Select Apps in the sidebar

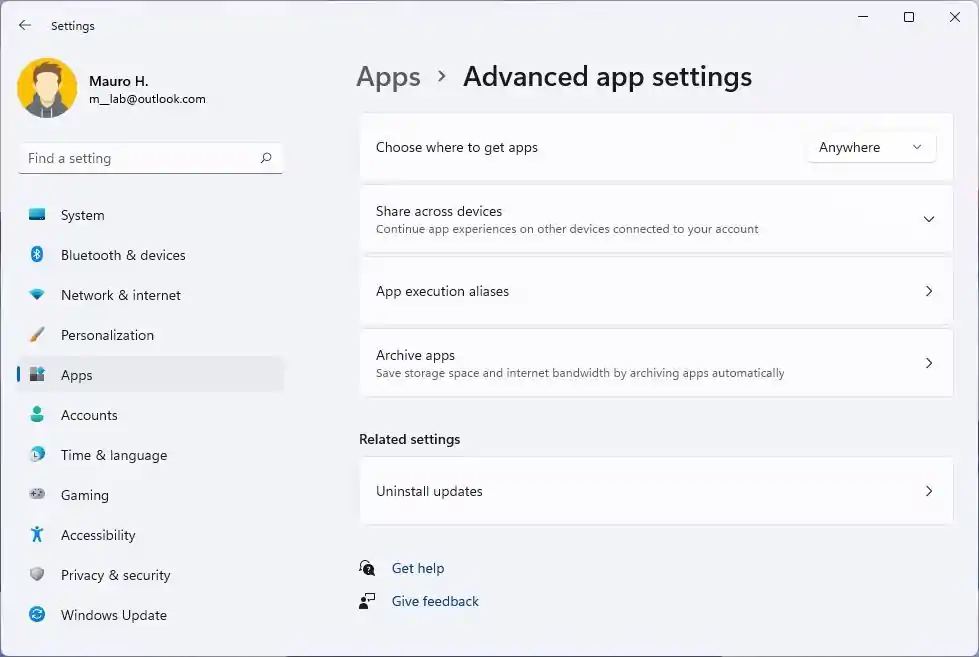coord(77,375)
